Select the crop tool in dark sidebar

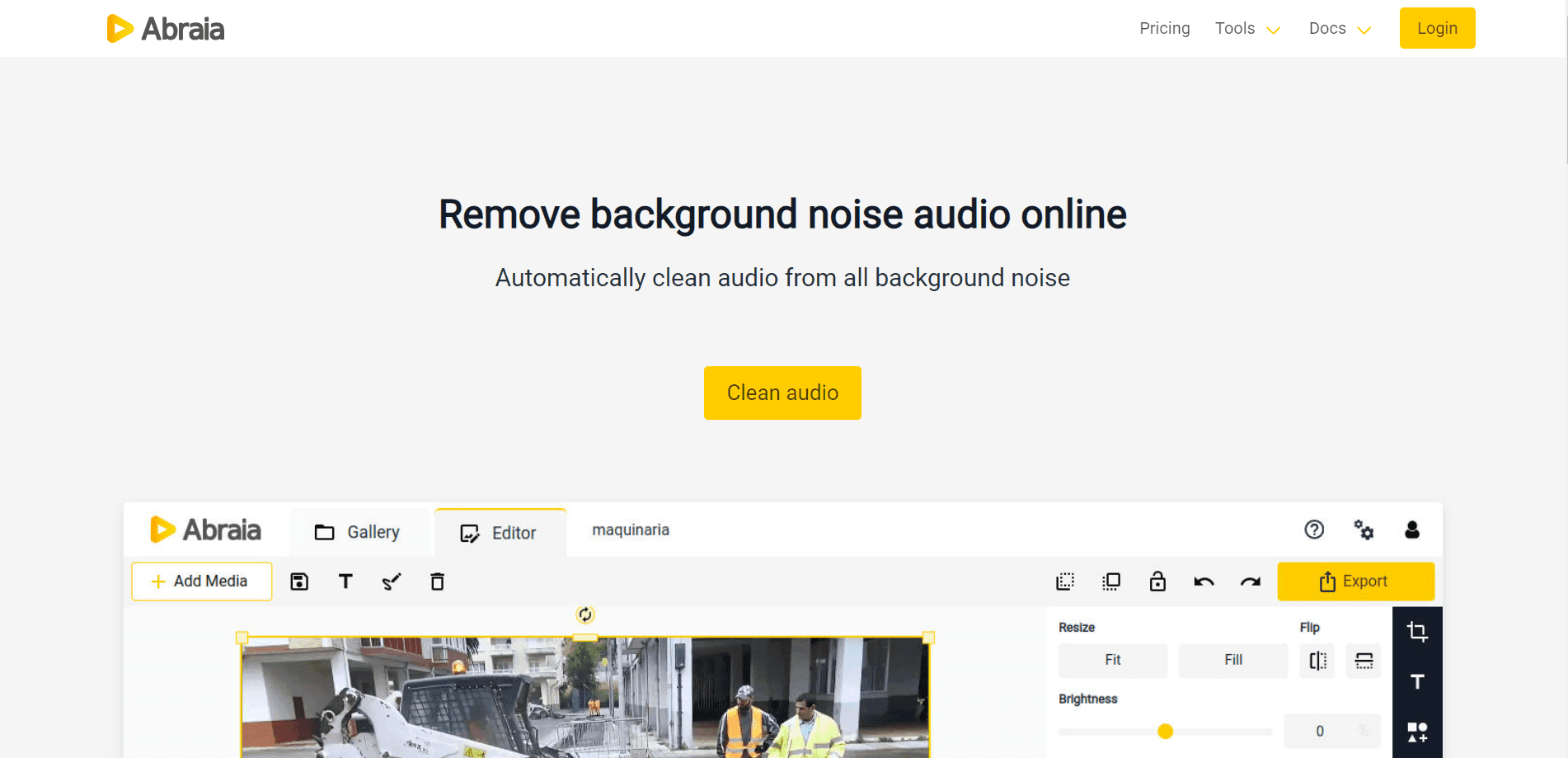[1417, 632]
